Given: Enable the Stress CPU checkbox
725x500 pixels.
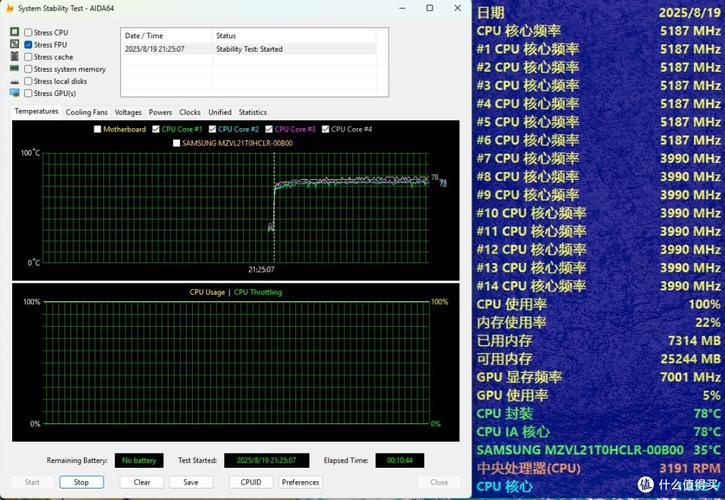Looking at the screenshot, I should [x=28, y=33].
